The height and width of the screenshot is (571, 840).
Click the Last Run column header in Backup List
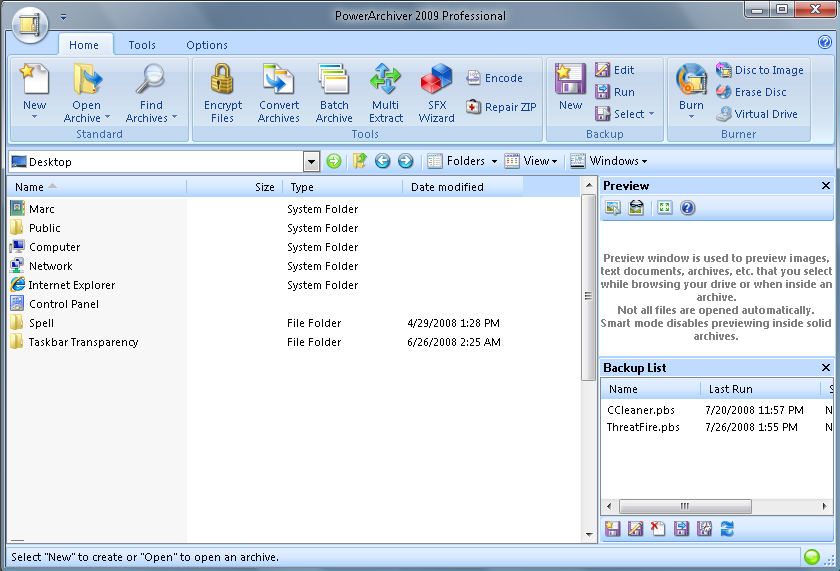click(760, 389)
